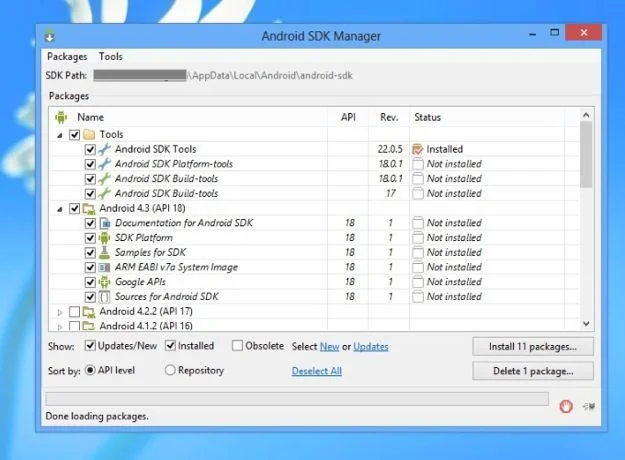Open the Tools menu
The width and height of the screenshot is (625, 460).
[110, 56]
